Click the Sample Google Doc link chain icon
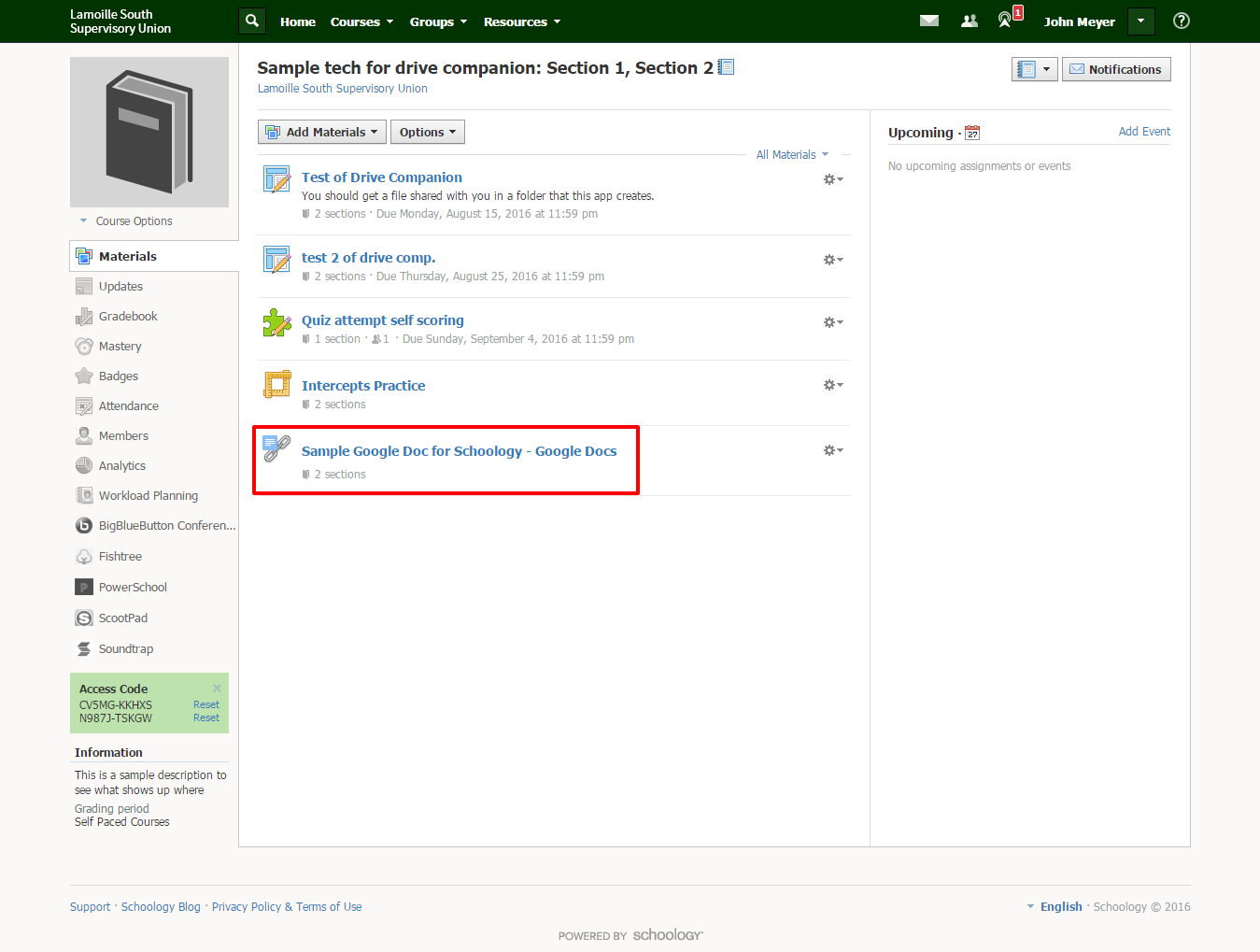Screen dimensions: 1260x952 [276, 448]
